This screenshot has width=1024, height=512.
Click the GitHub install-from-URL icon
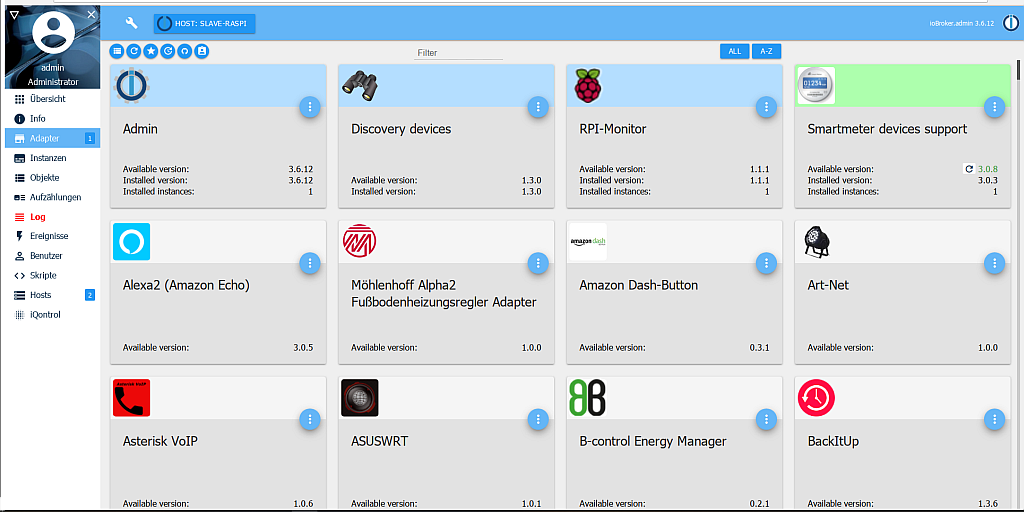pos(185,51)
